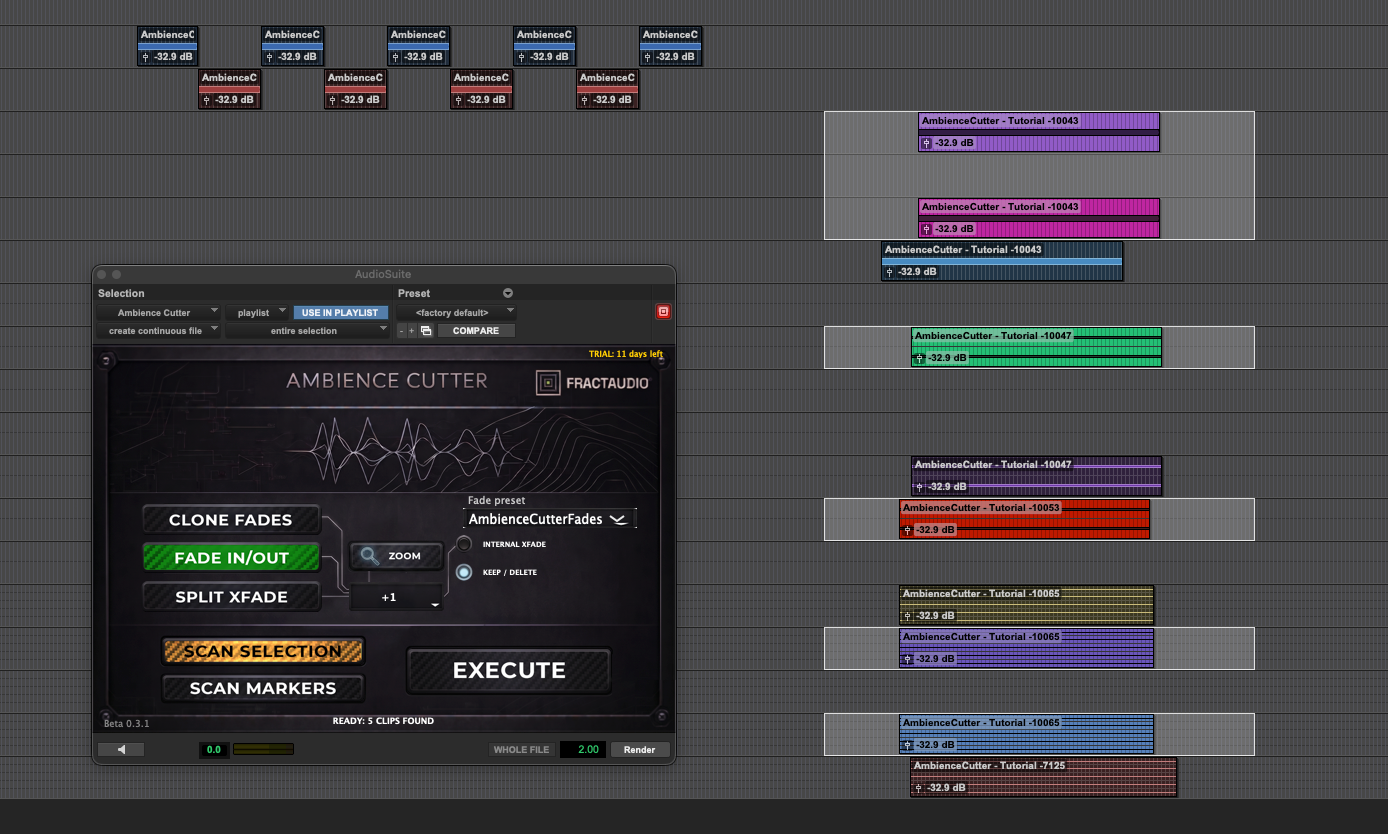Click the Fractaudio logo
The width and height of the screenshot is (1388, 834).
[592, 382]
